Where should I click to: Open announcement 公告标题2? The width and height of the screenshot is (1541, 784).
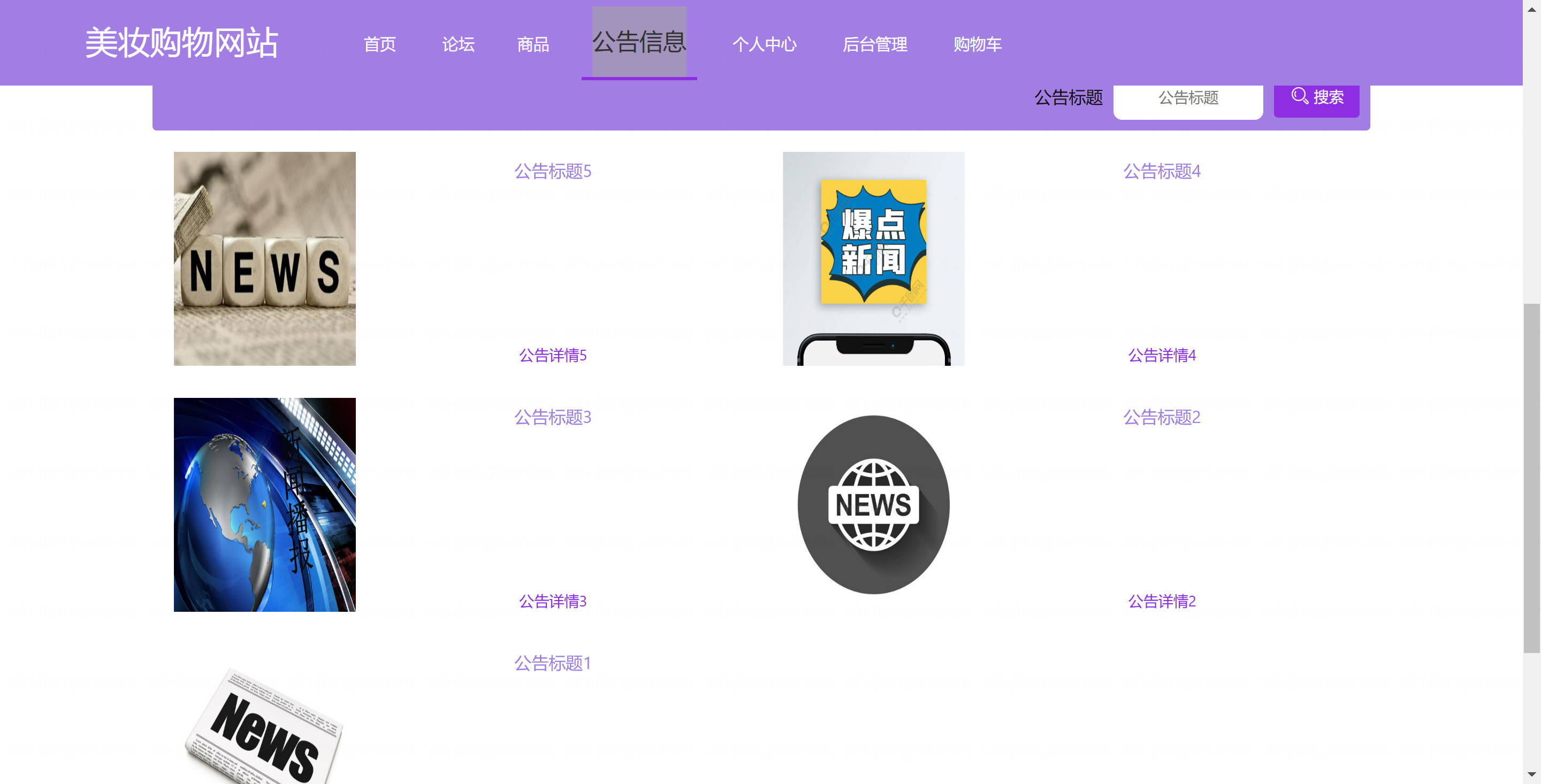[x=1162, y=417]
